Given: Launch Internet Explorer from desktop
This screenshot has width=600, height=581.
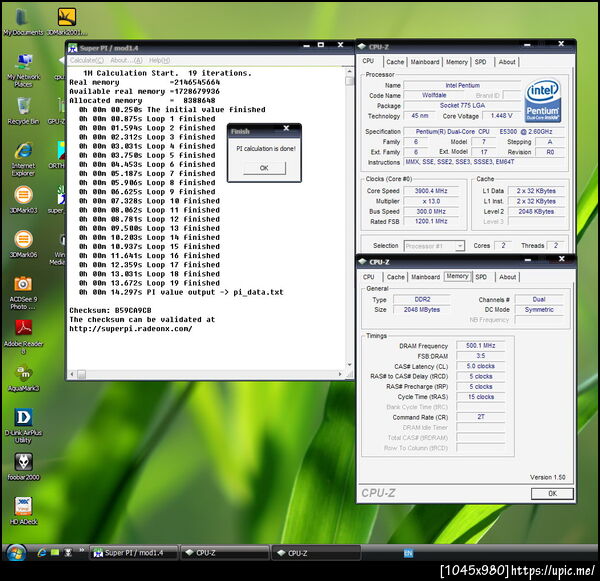Looking at the screenshot, I should click(22, 150).
